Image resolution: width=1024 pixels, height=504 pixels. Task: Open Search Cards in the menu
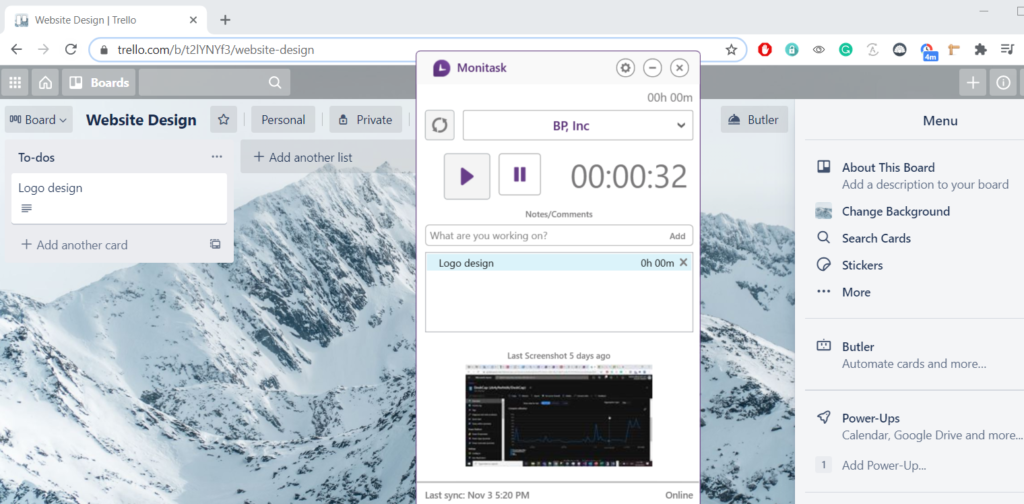point(876,238)
